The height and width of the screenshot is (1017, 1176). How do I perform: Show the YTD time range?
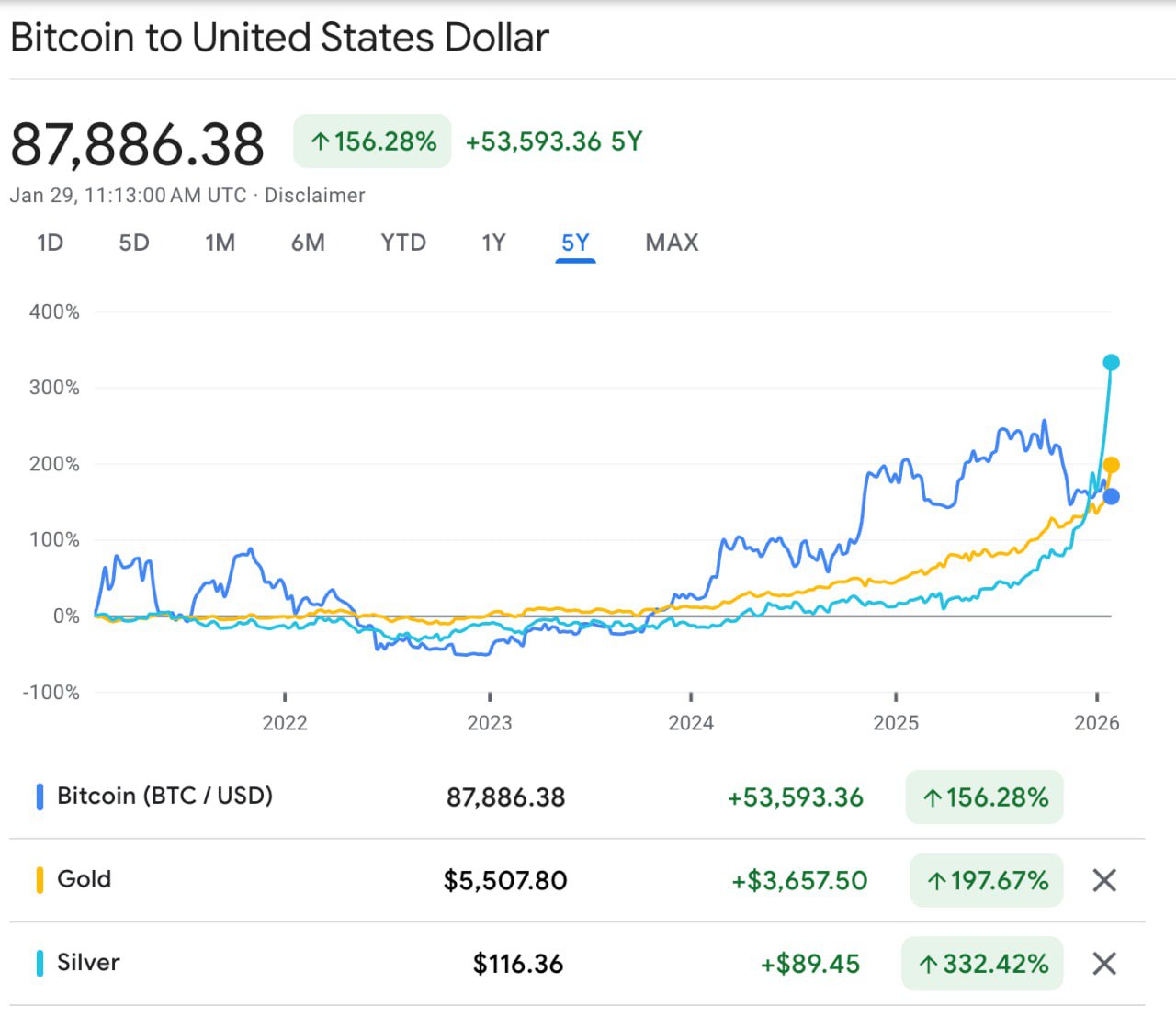coord(403,243)
